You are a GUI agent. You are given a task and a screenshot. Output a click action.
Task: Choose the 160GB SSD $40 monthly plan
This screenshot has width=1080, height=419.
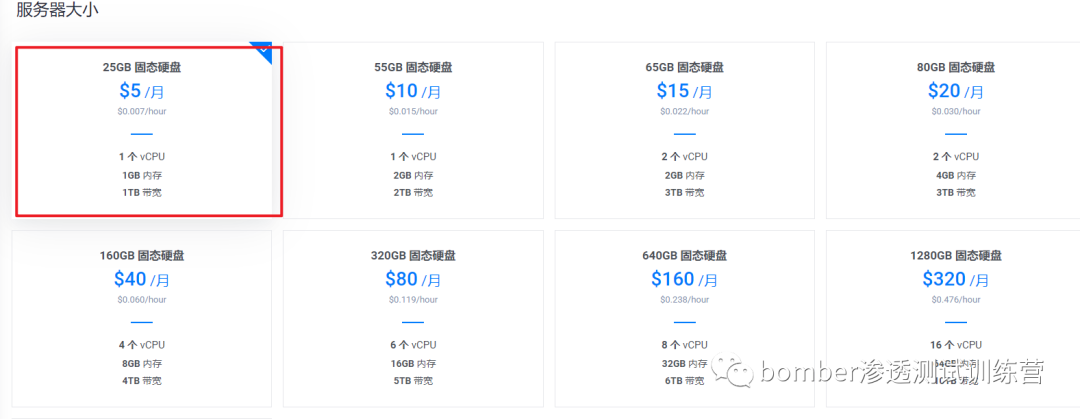(x=142, y=318)
